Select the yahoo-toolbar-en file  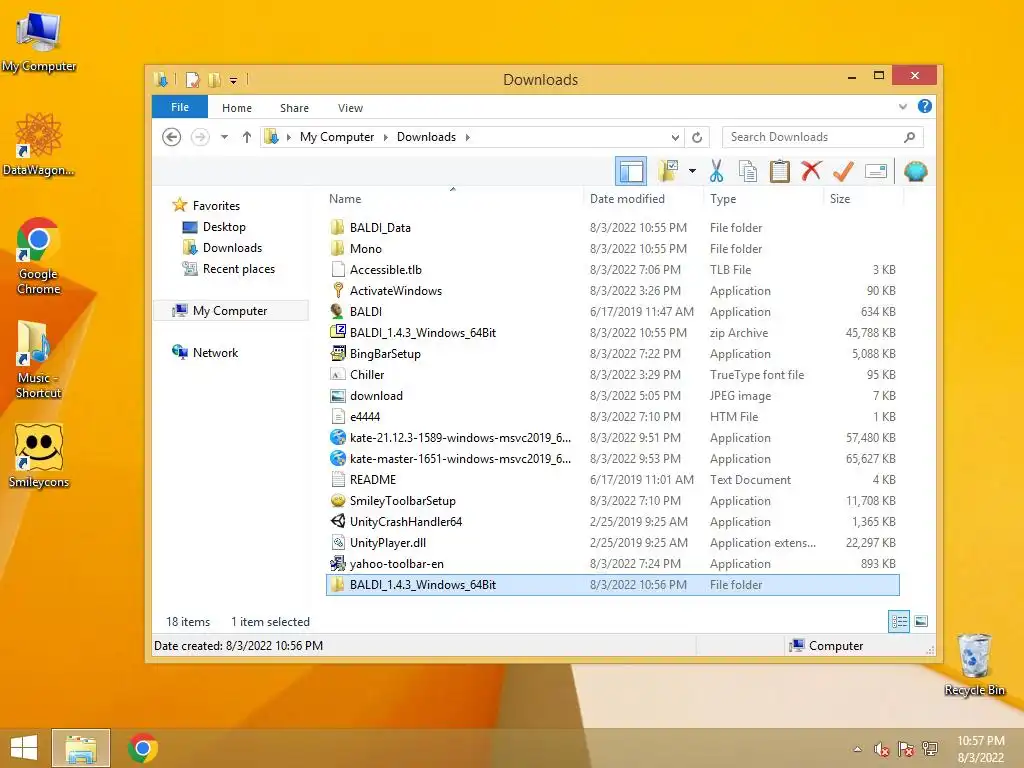tap(613, 564)
